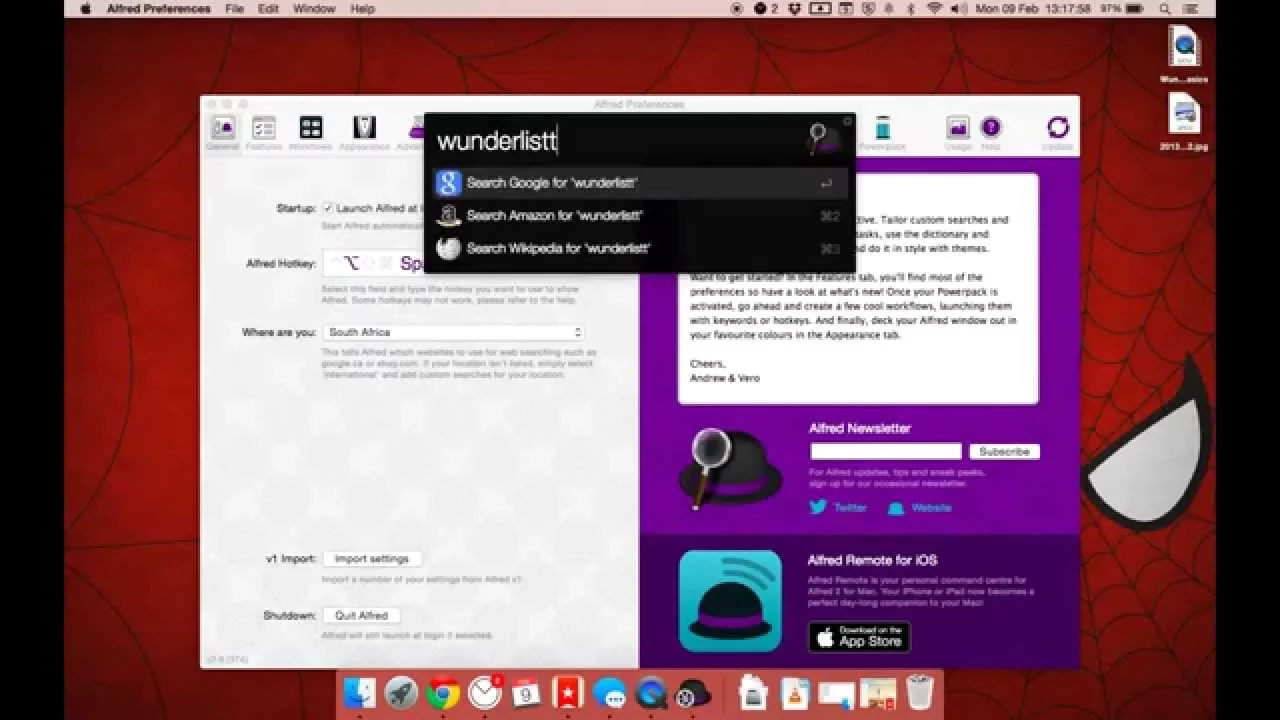Open Wunderlist from the Dock
Screen dimensions: 1280x720
(x=567, y=693)
